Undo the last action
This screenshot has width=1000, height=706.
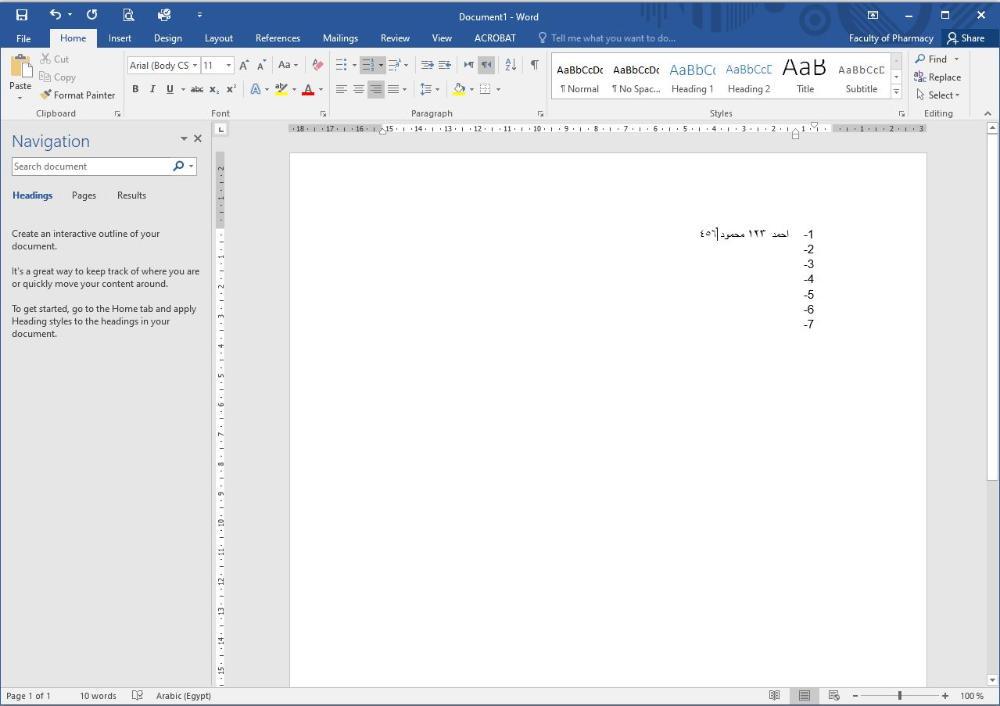click(55, 14)
